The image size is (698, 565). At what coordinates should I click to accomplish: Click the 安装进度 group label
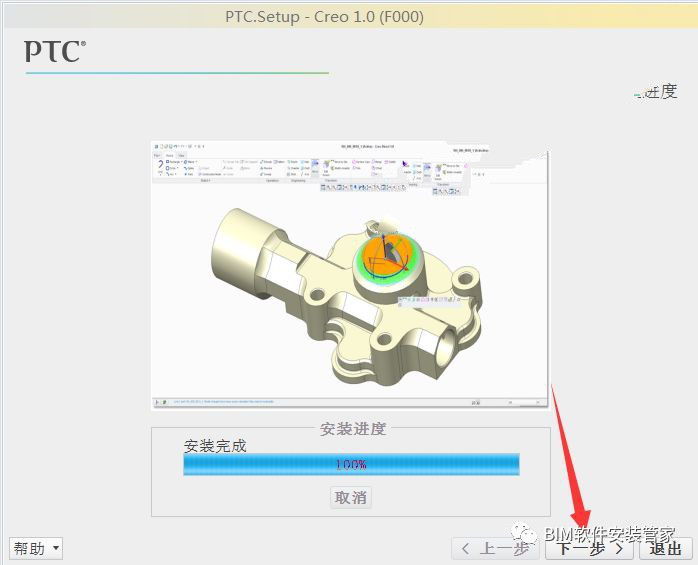[x=353, y=429]
